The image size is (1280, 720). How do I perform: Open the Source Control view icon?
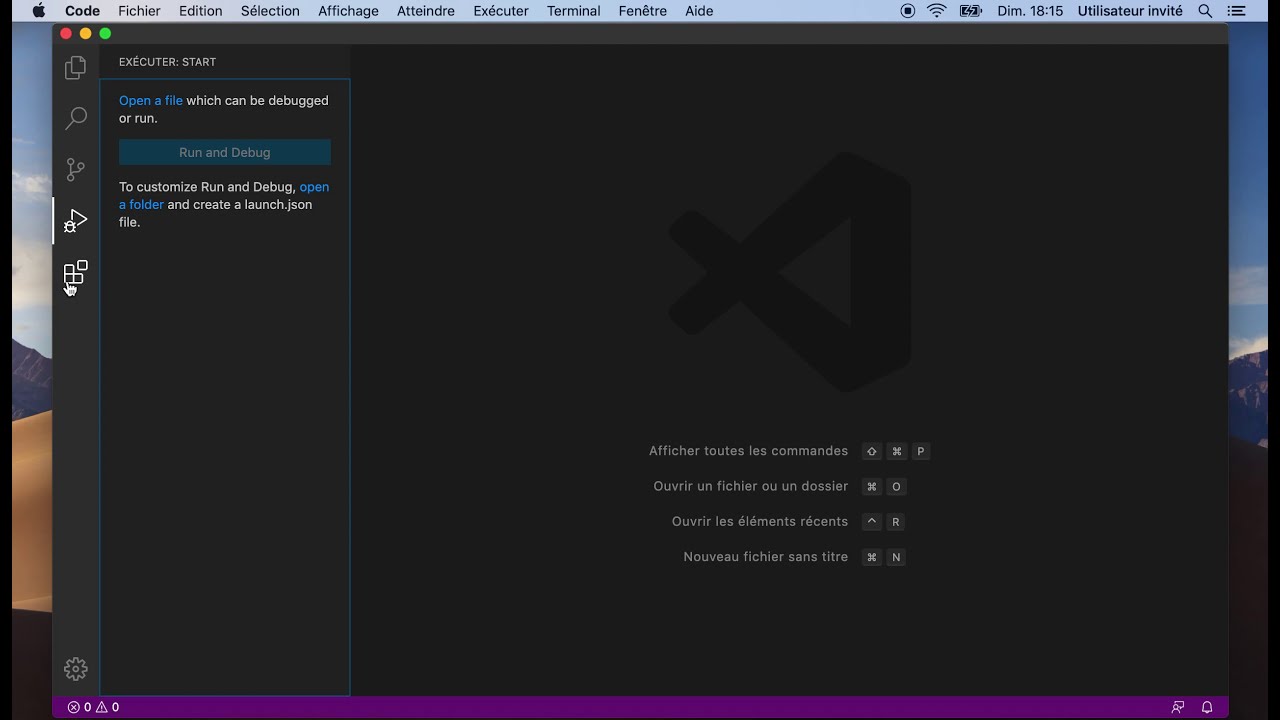tap(76, 169)
